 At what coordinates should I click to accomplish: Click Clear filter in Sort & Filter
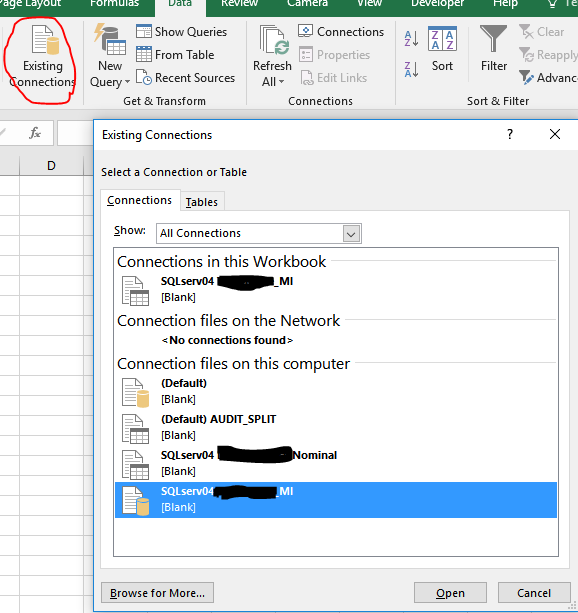click(542, 32)
